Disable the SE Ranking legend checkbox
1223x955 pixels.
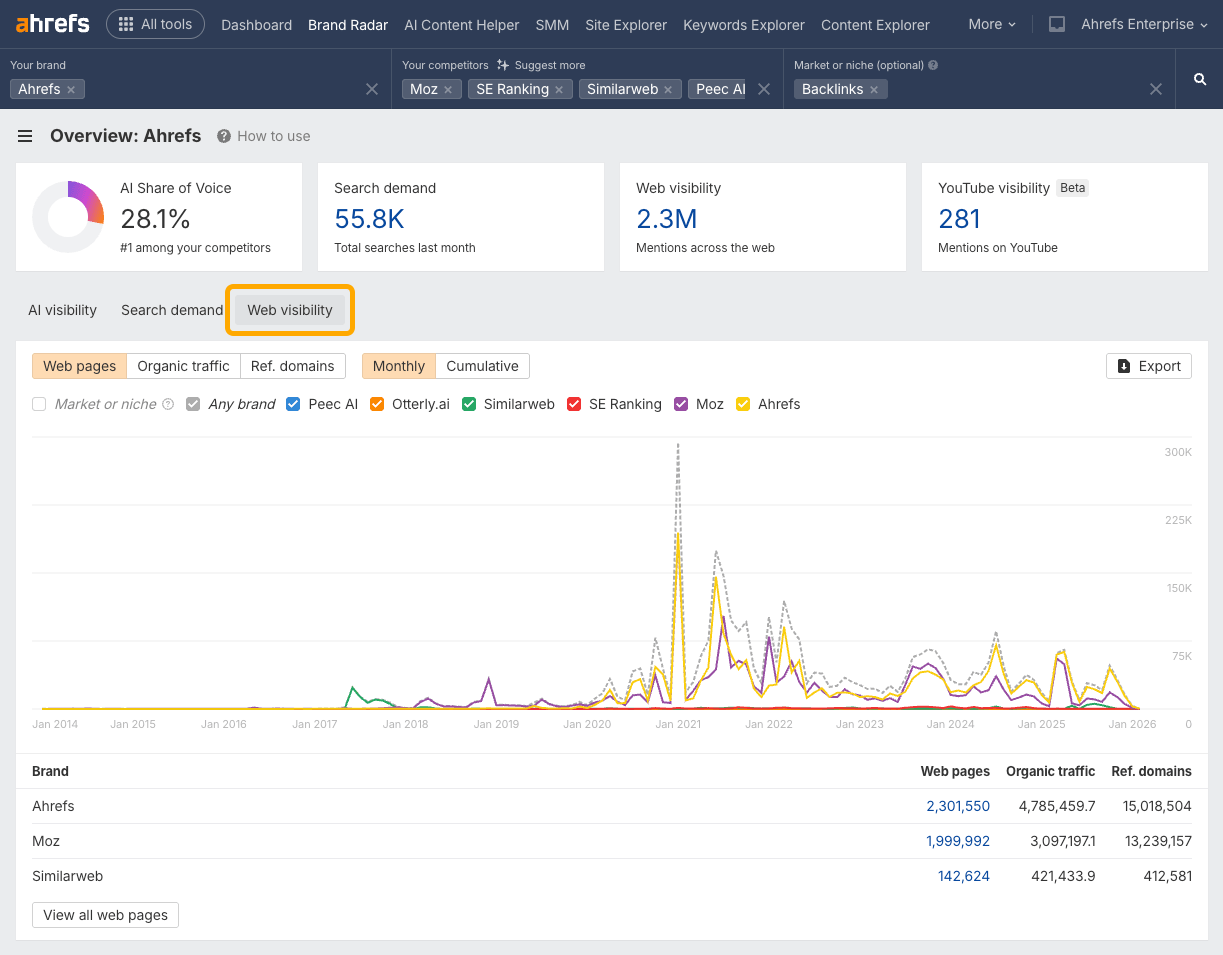573,404
